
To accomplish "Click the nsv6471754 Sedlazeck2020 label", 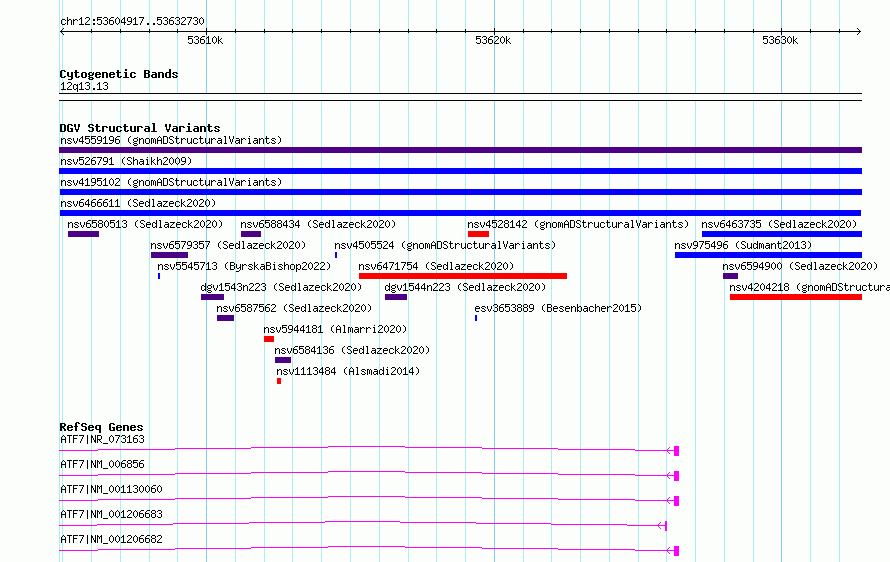I will pyautogui.click(x=436, y=266).
